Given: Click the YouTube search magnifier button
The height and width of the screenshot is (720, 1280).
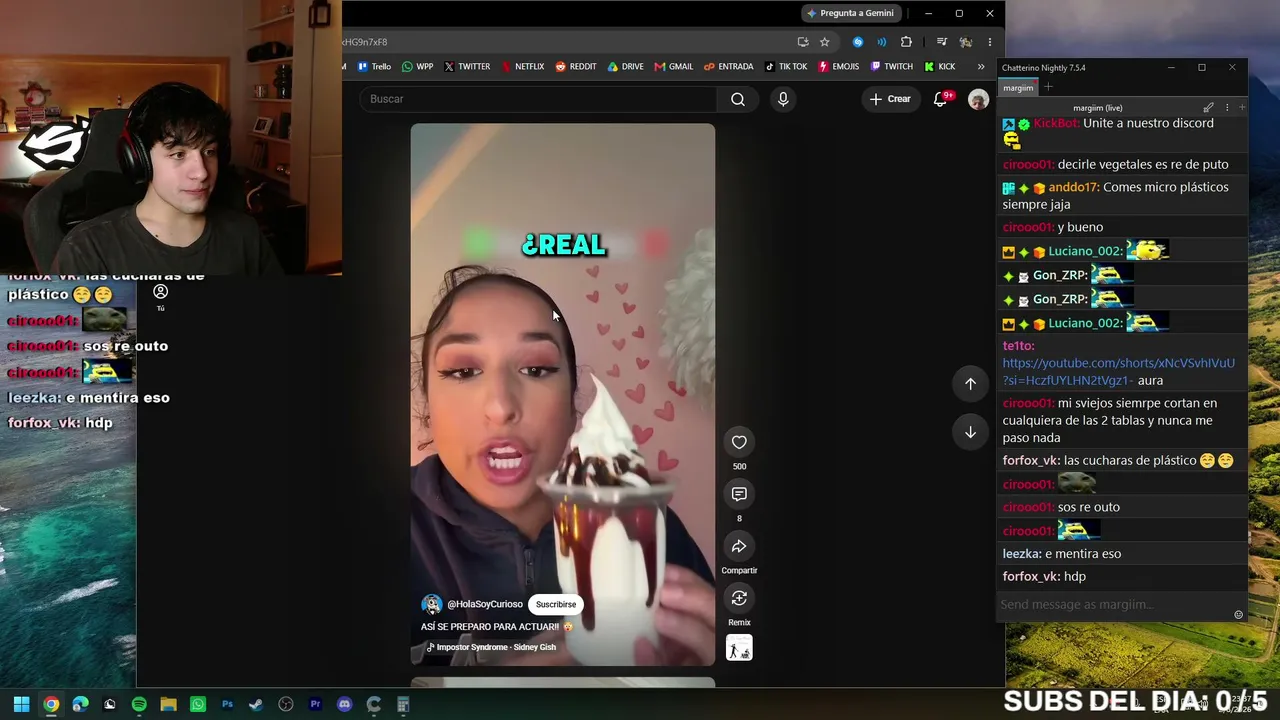Looking at the screenshot, I should click(x=738, y=99).
